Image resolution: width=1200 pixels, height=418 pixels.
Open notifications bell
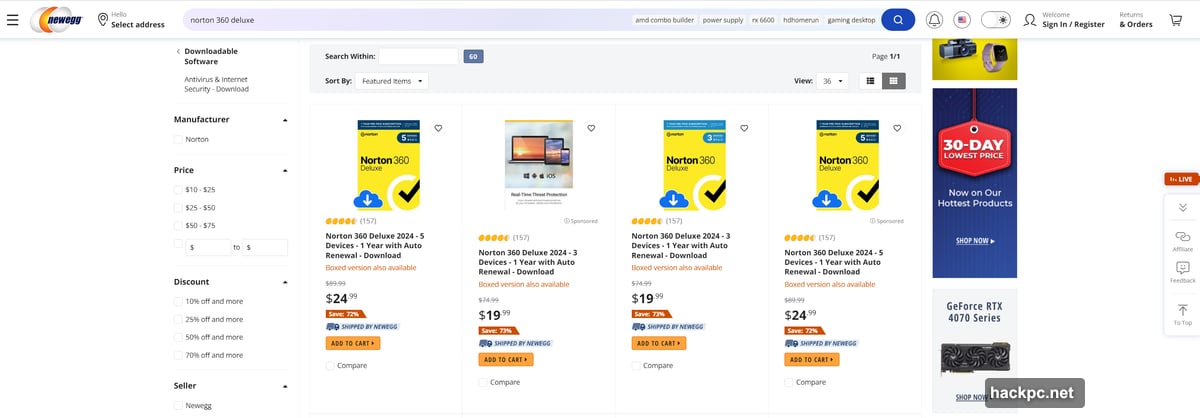pyautogui.click(x=934, y=20)
